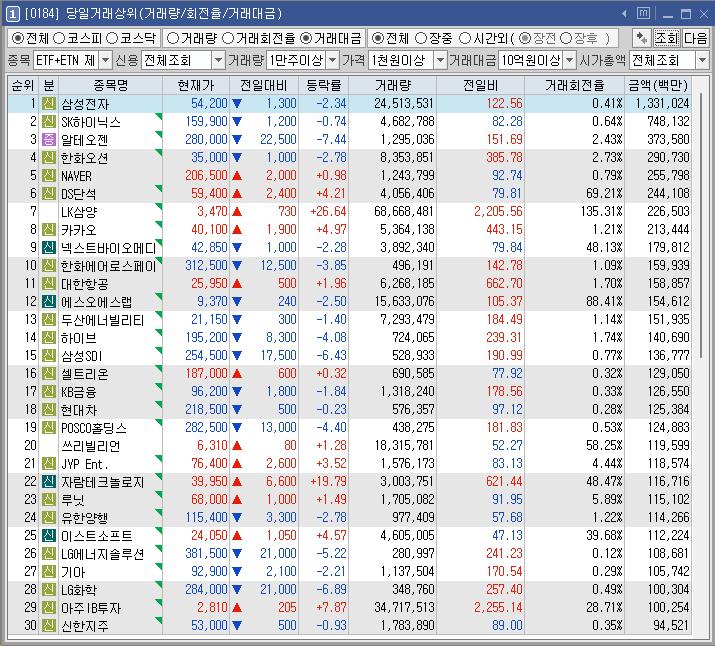Click the 신 badge on 자람테크놀로지 row
The image size is (715, 646).
click(x=48, y=481)
